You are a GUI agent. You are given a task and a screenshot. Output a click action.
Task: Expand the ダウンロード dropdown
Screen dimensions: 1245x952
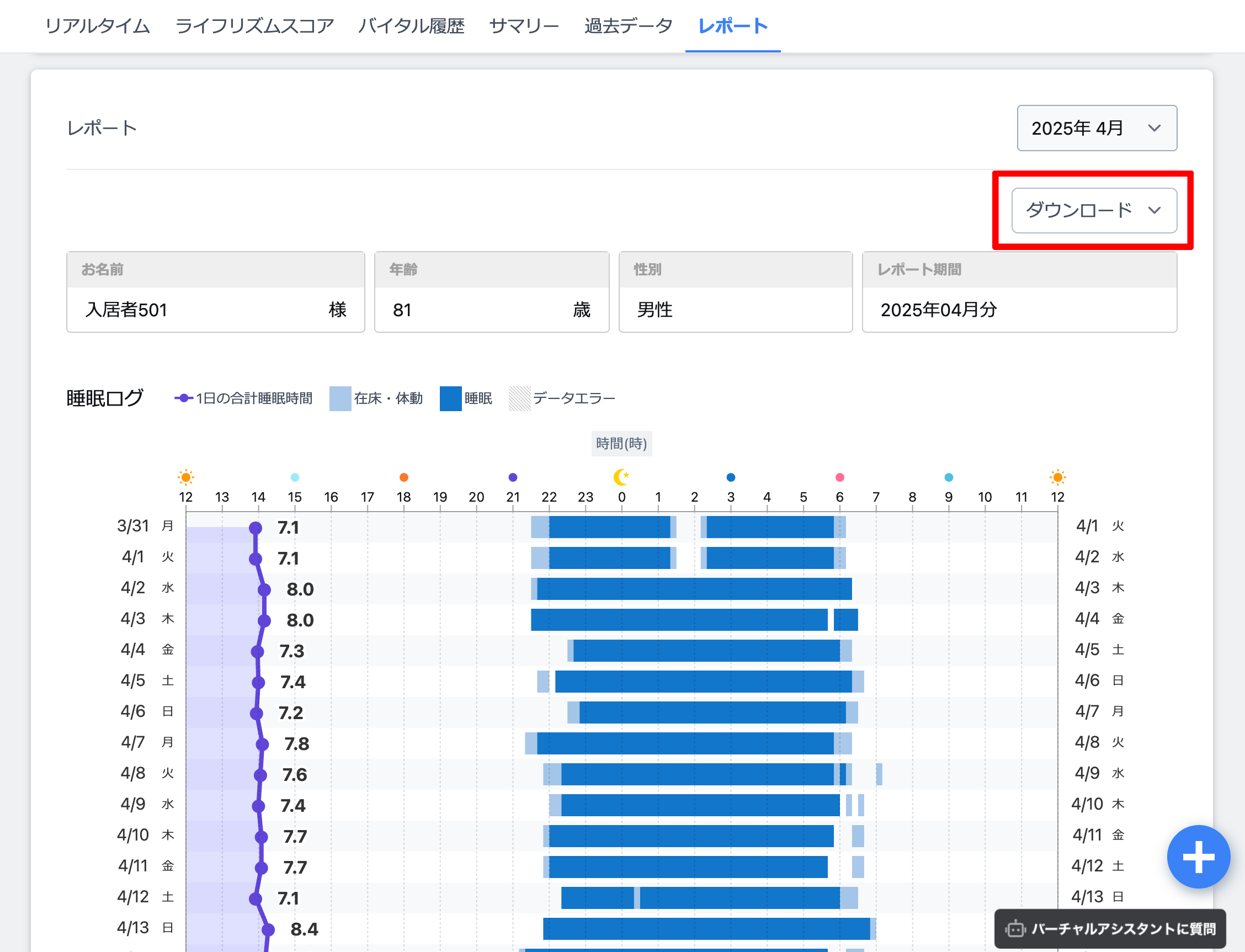tap(1094, 210)
